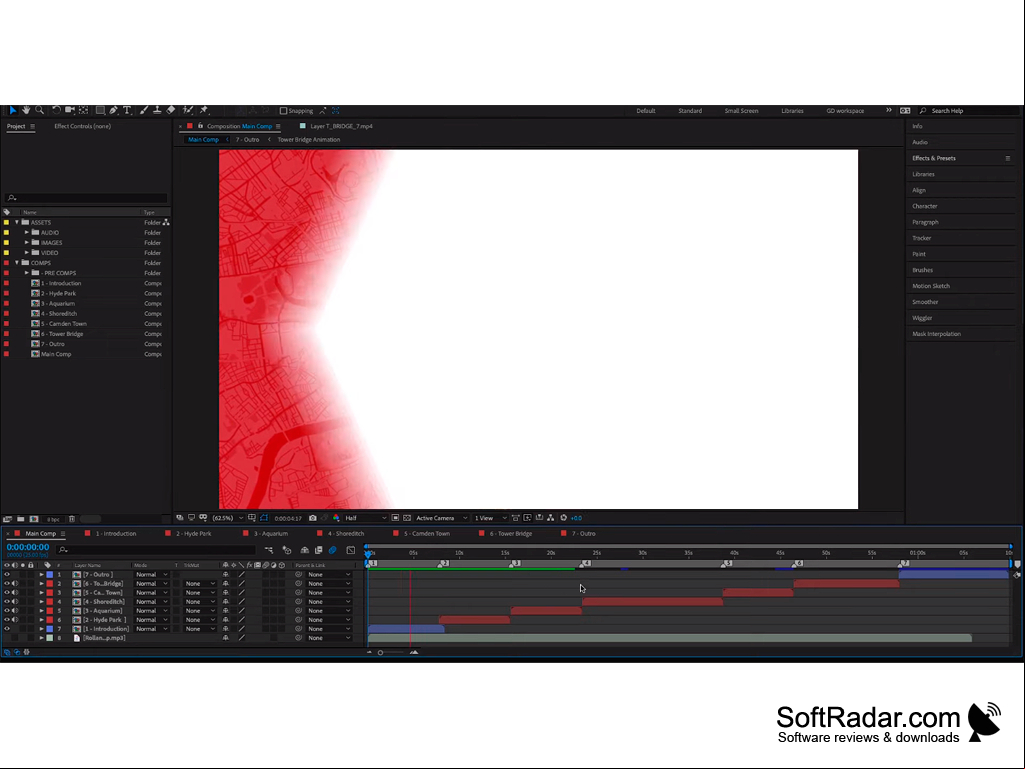The width and height of the screenshot is (1025, 769).
Task: Select the Unified Camera tool
Action: click(x=70, y=111)
